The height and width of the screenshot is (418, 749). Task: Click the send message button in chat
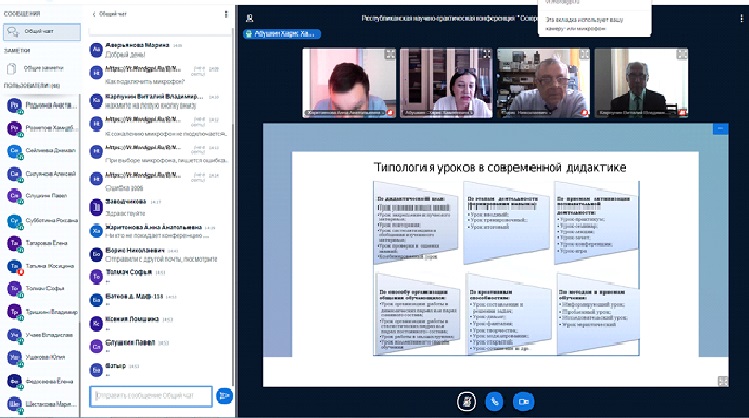point(224,396)
